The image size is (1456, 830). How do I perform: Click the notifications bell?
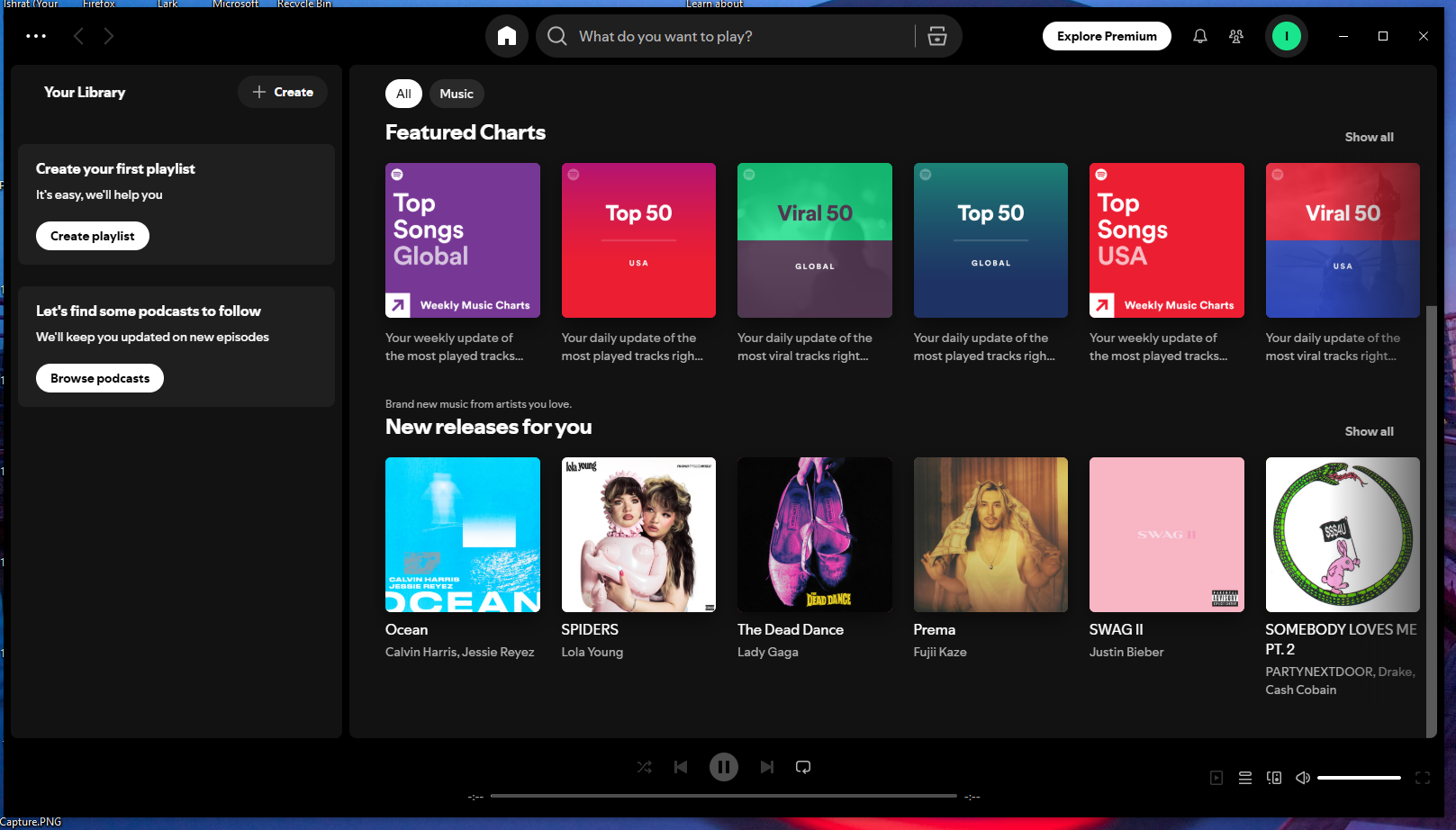click(1199, 36)
